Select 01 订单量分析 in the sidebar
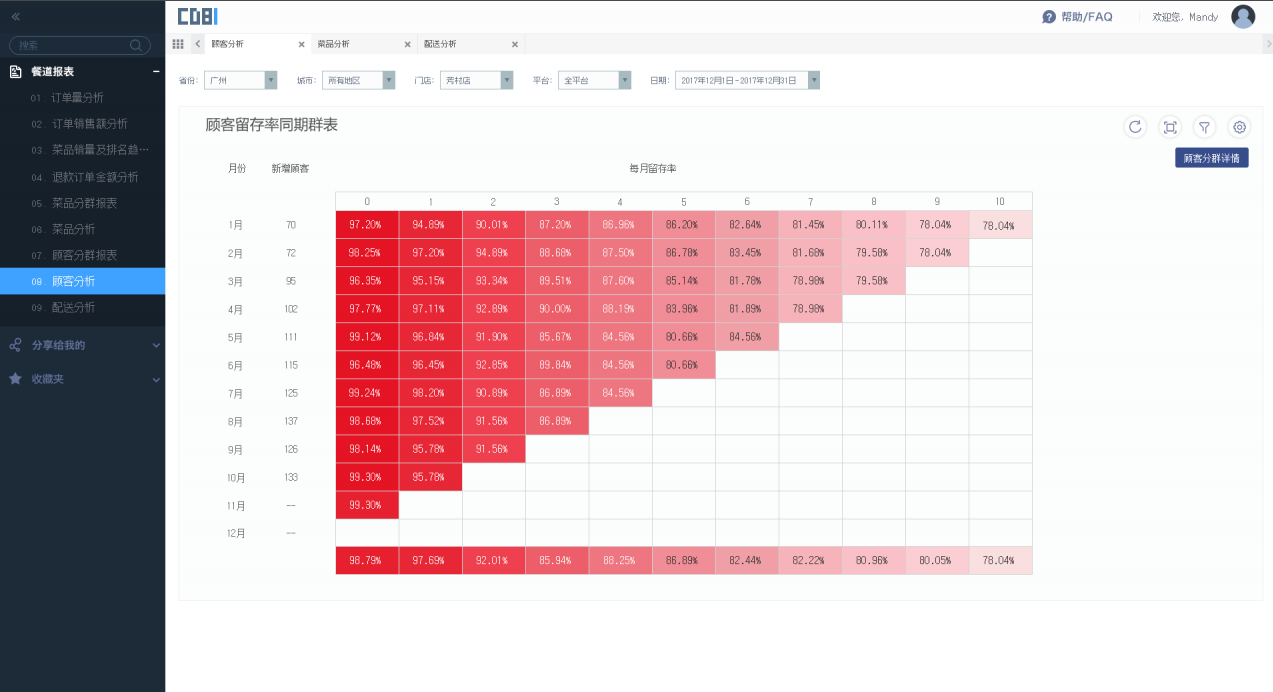 pos(77,98)
